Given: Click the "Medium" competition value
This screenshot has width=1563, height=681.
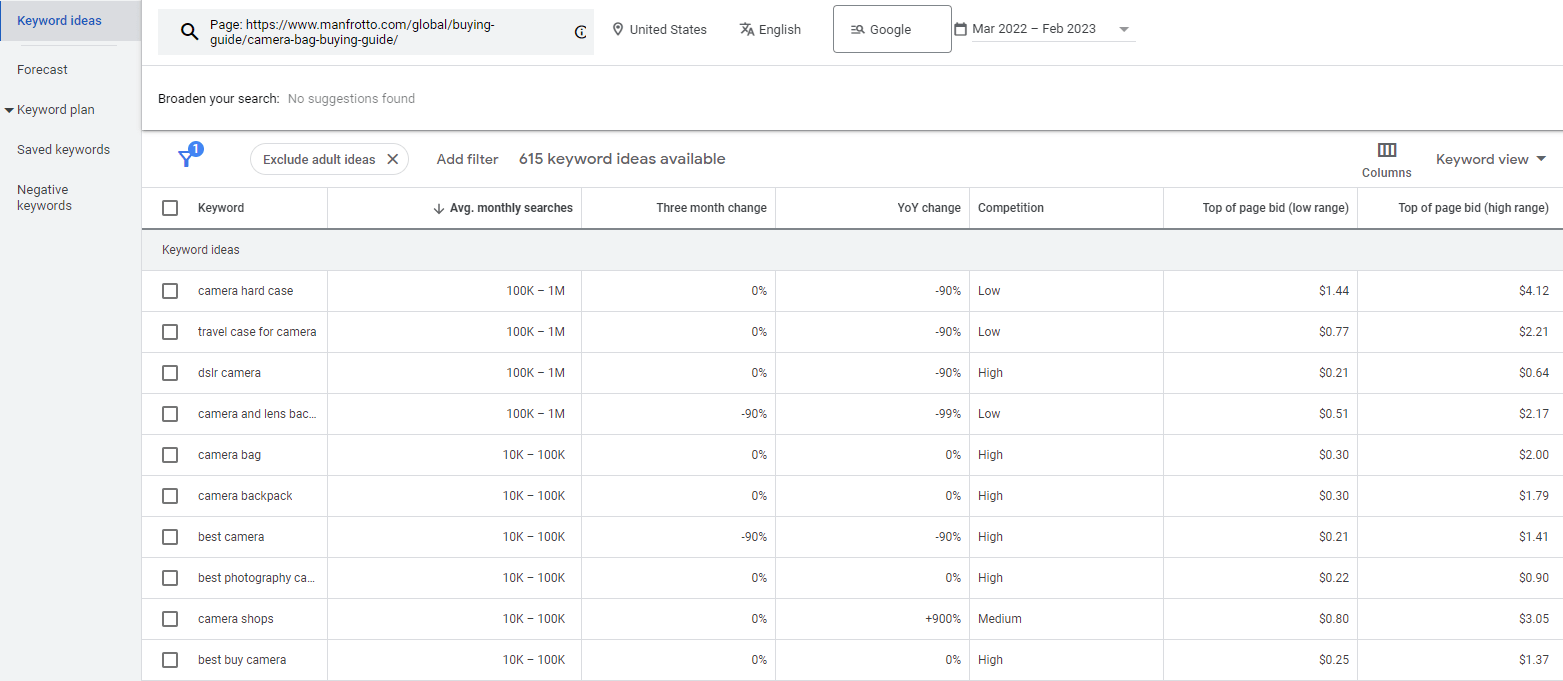Looking at the screenshot, I should click(1000, 619).
